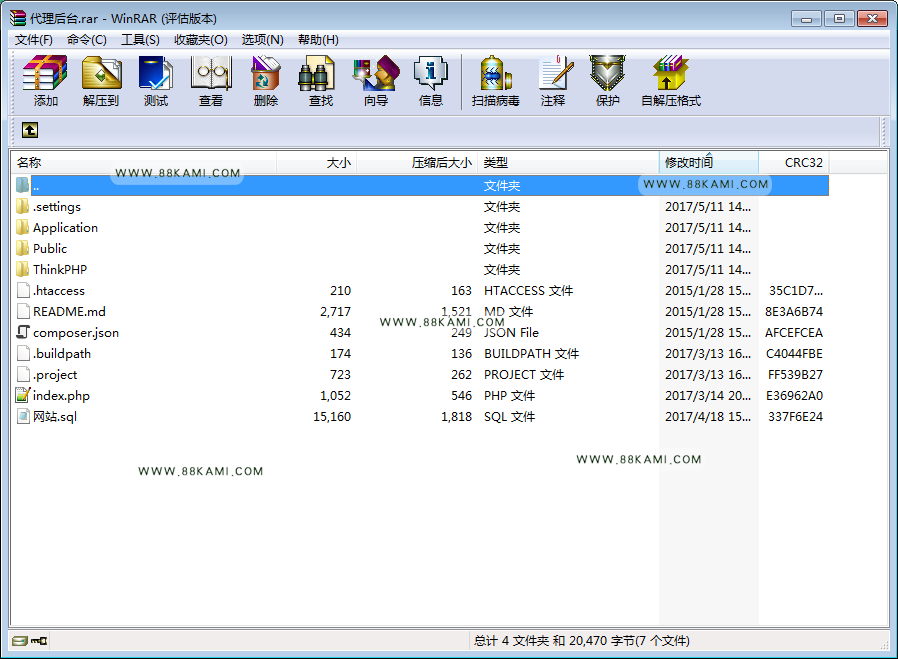Open the 选项(N) menu
The height and width of the screenshot is (659, 898).
click(262, 40)
